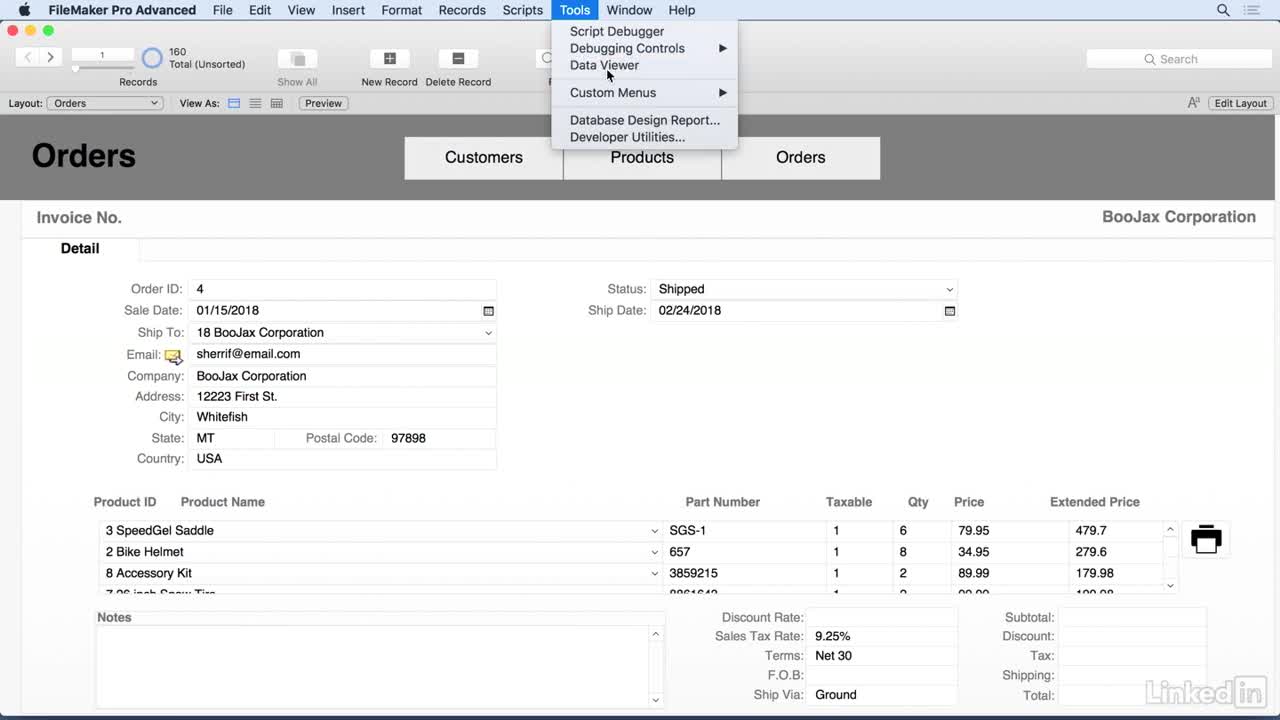Click price 34.95 cell

[1009, 552]
